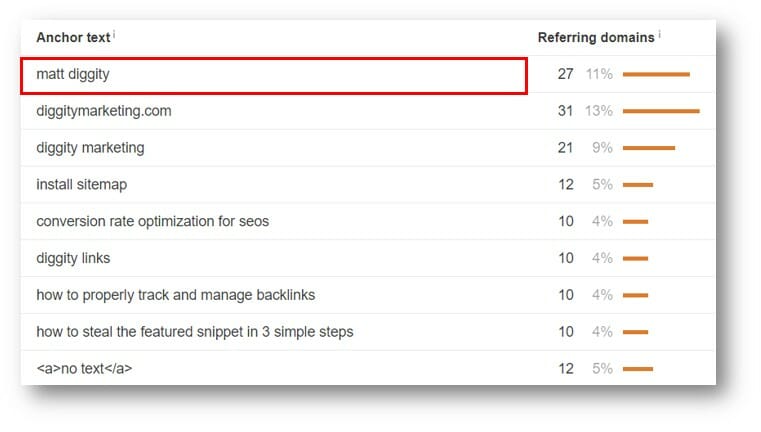The width and height of the screenshot is (761, 432).
Task: Open the "how to steal the featured snippet" anchor
Action: pos(194,331)
